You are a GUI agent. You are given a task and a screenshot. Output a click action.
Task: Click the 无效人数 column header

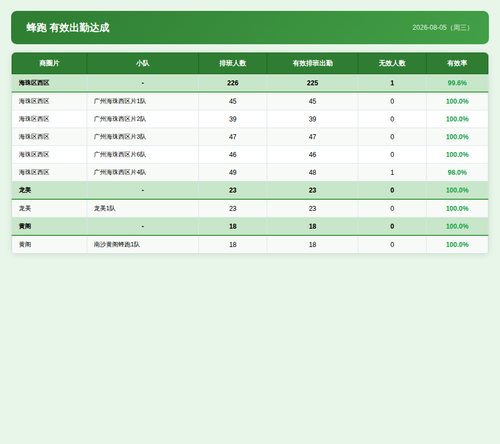point(392,63)
